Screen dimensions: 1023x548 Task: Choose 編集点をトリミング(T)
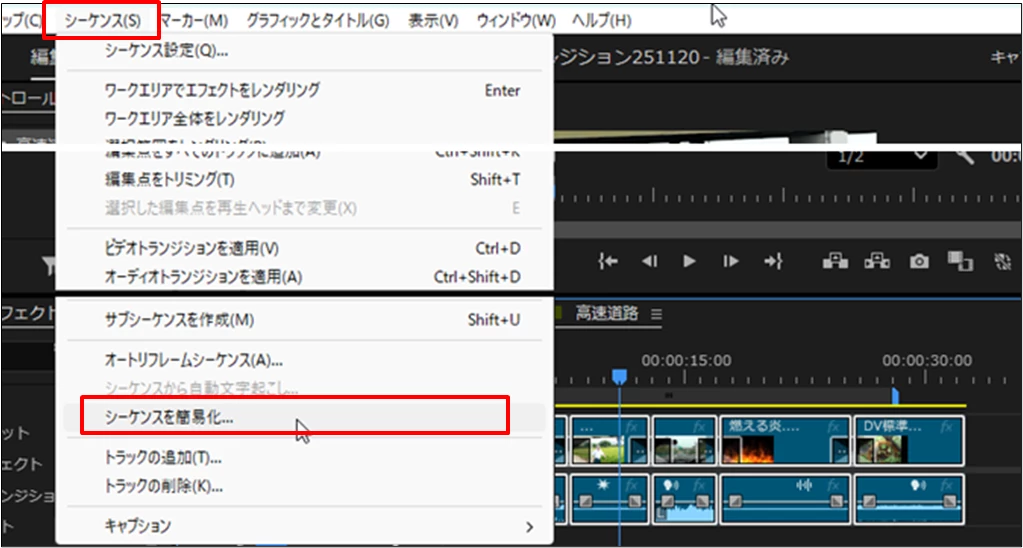(304, 179)
